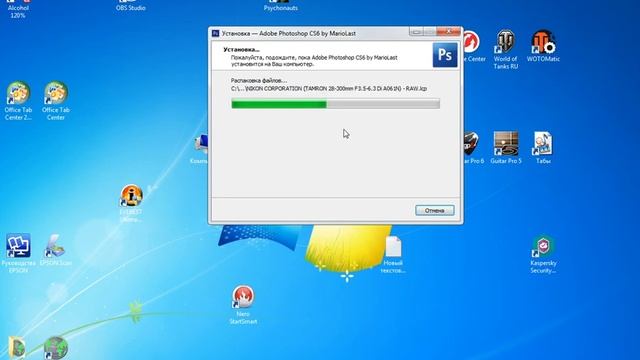Select the globe network icon at desktop bottom
640x360 pixels.
pyautogui.click(x=56, y=348)
